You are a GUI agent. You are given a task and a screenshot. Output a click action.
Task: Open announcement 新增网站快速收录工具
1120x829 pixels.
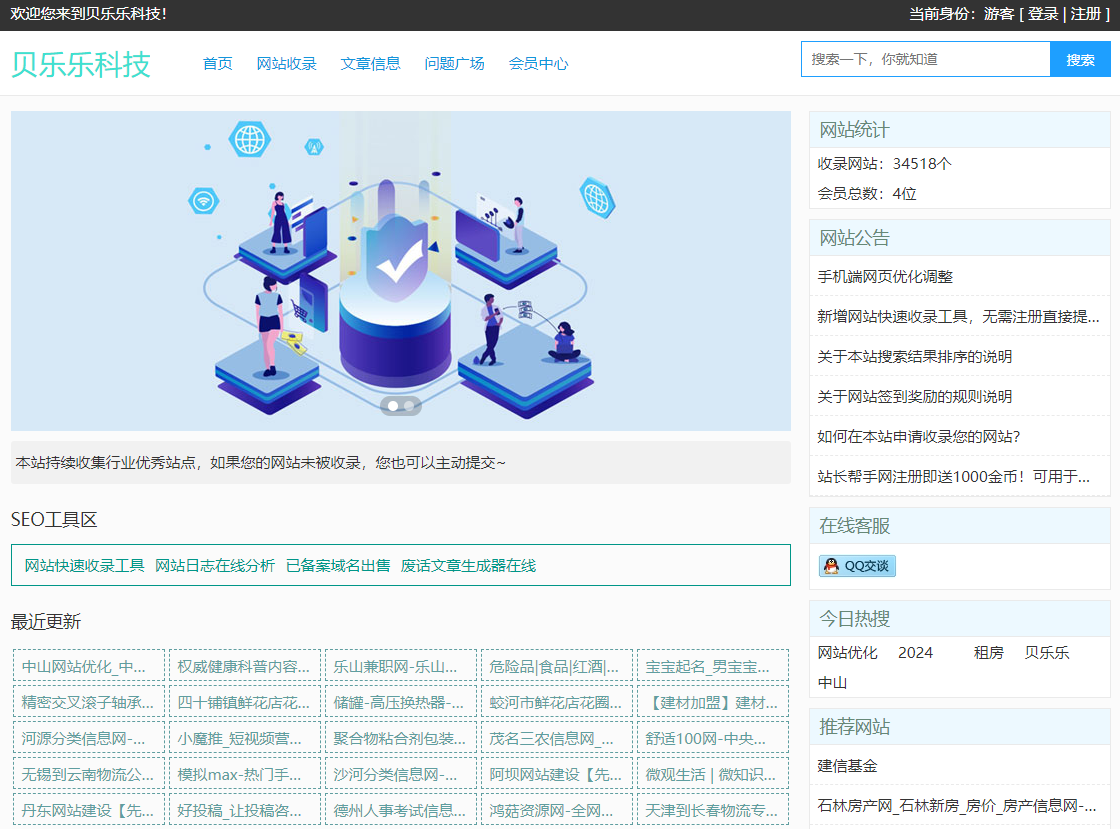[958, 316]
